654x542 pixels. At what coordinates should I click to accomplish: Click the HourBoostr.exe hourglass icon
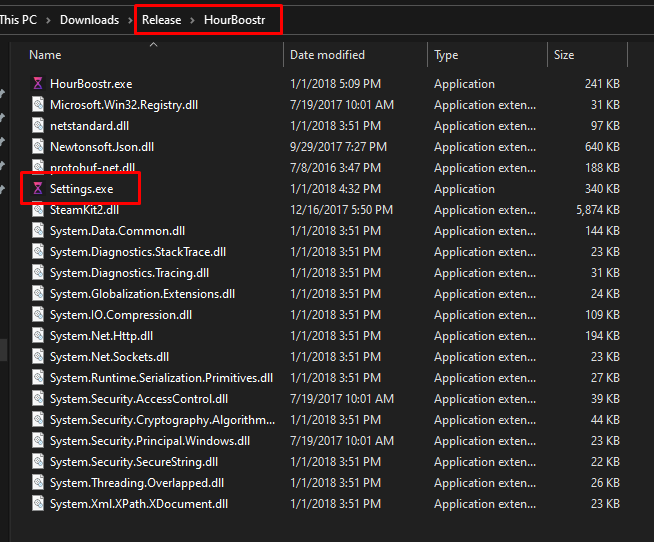coord(38,84)
